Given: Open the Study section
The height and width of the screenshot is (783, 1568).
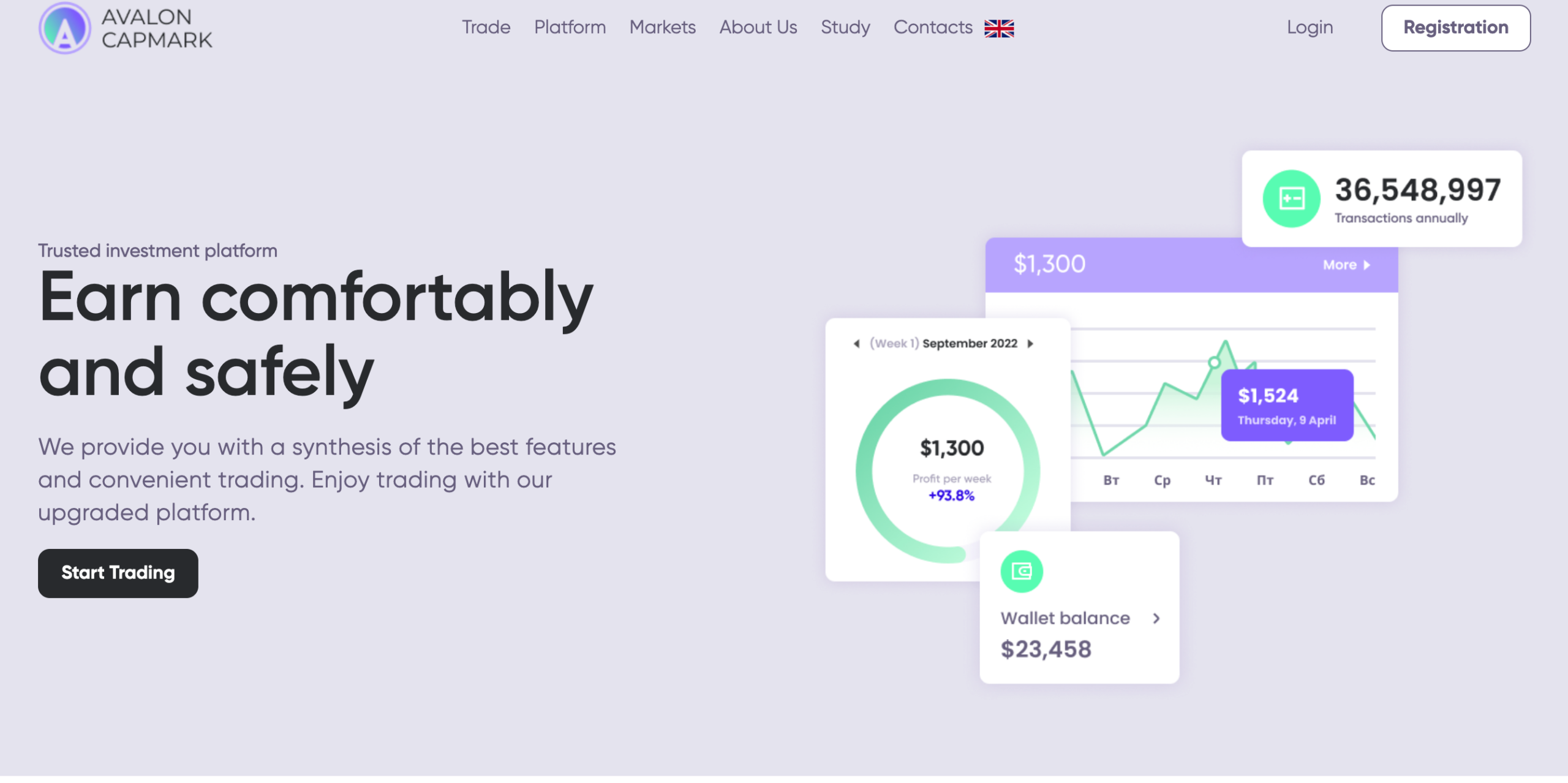Looking at the screenshot, I should [845, 28].
